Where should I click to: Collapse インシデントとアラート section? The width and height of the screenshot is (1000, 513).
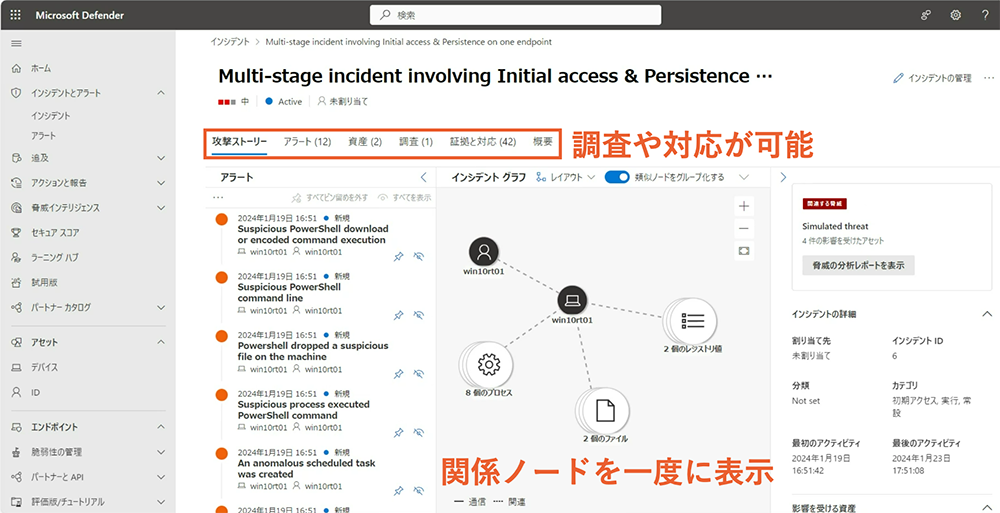tap(161, 93)
